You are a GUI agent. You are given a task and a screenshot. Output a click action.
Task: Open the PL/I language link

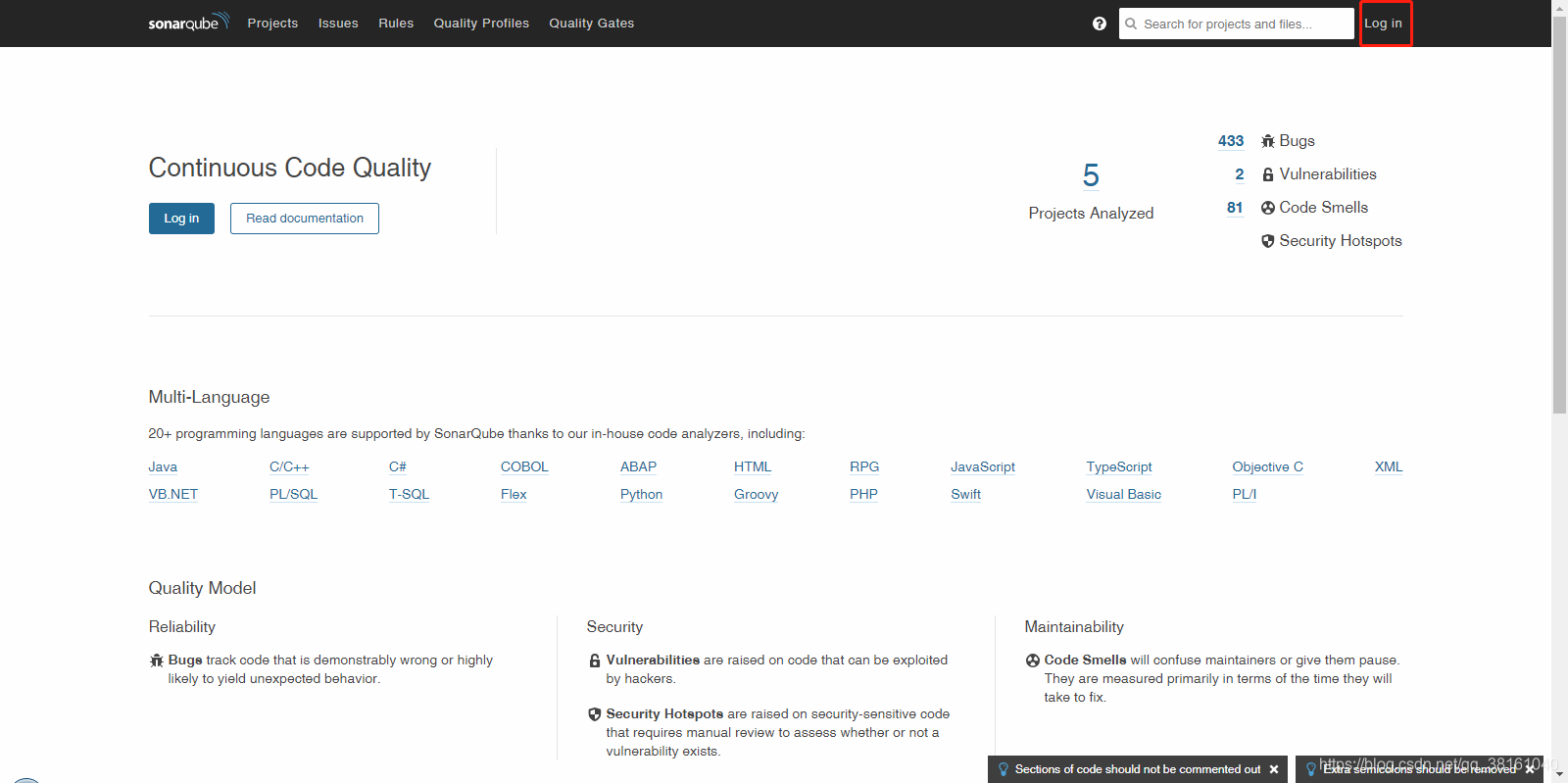coord(1245,495)
